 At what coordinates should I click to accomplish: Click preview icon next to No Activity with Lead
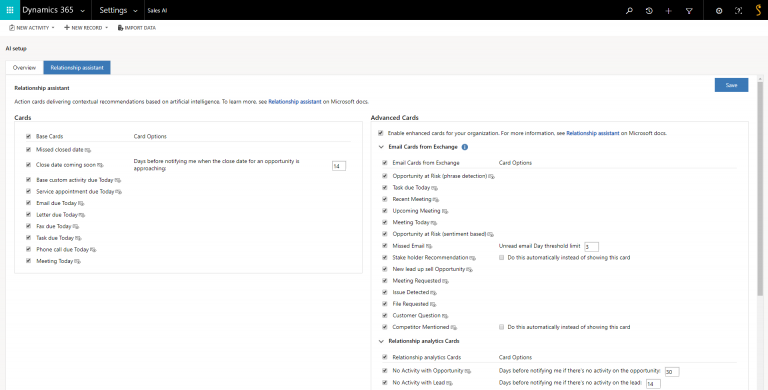click(449, 383)
